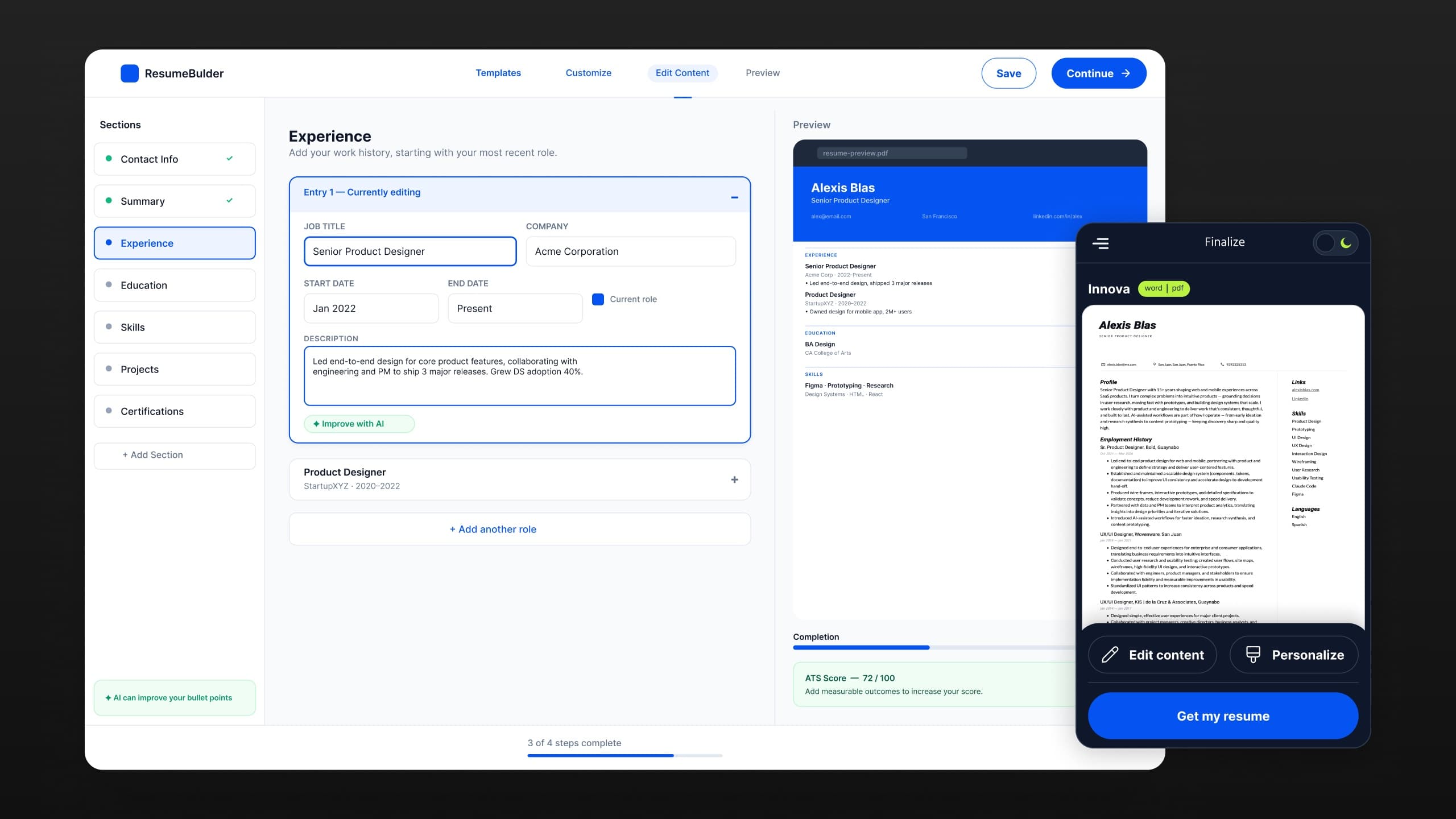Collapse Entry 1 with the minus icon
The height and width of the screenshot is (819, 1456).
[x=734, y=197]
